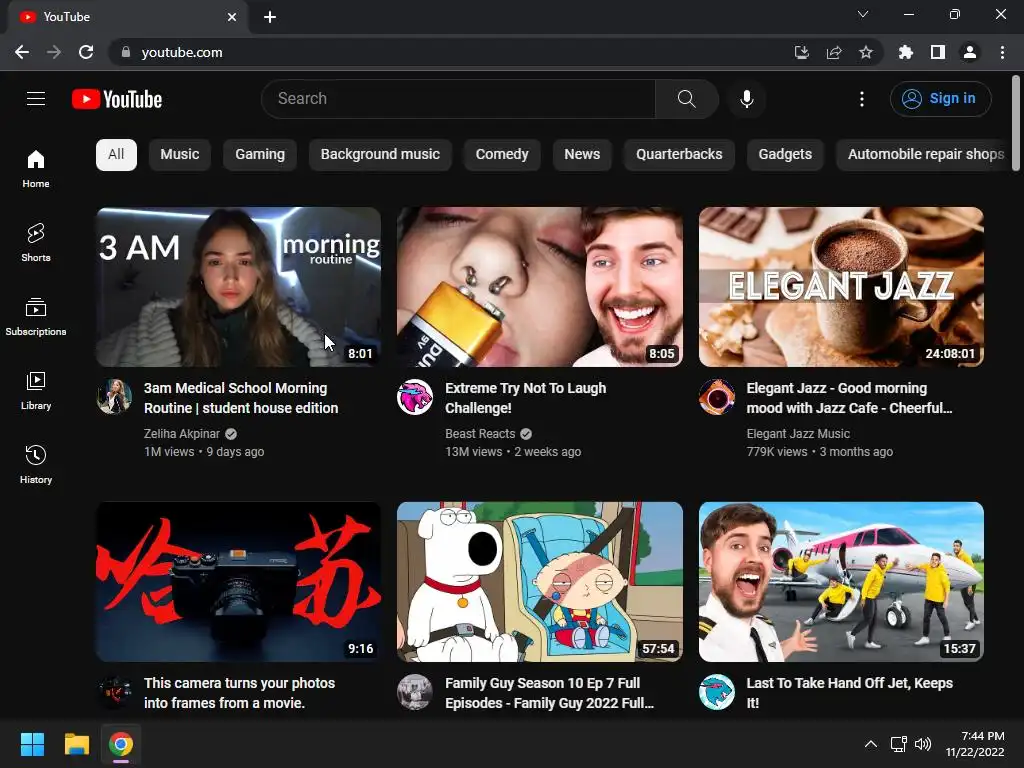The height and width of the screenshot is (768, 1024).
Task: Reload the page
Action: 86,52
